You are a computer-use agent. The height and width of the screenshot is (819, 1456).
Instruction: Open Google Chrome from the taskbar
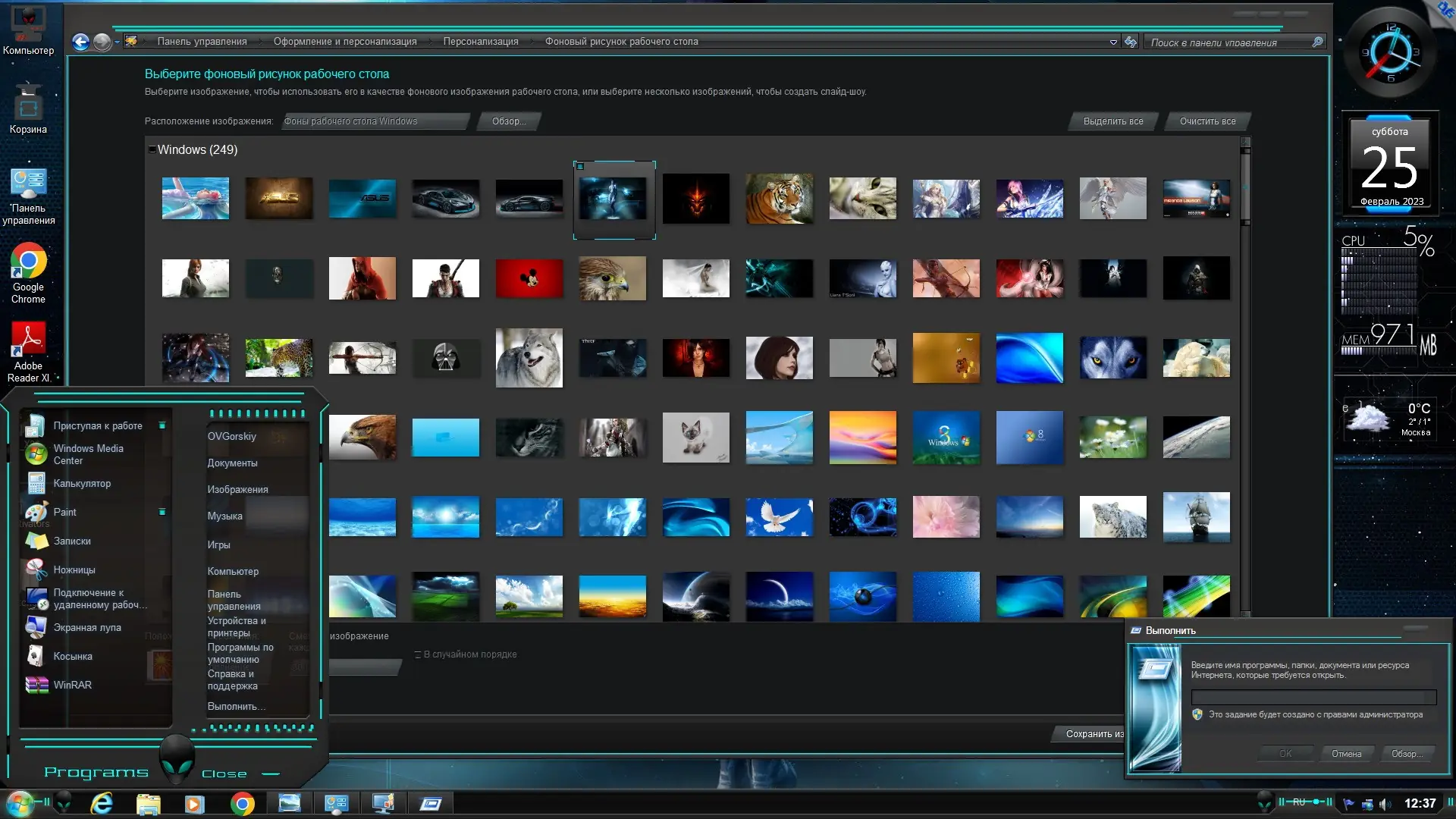(x=242, y=804)
